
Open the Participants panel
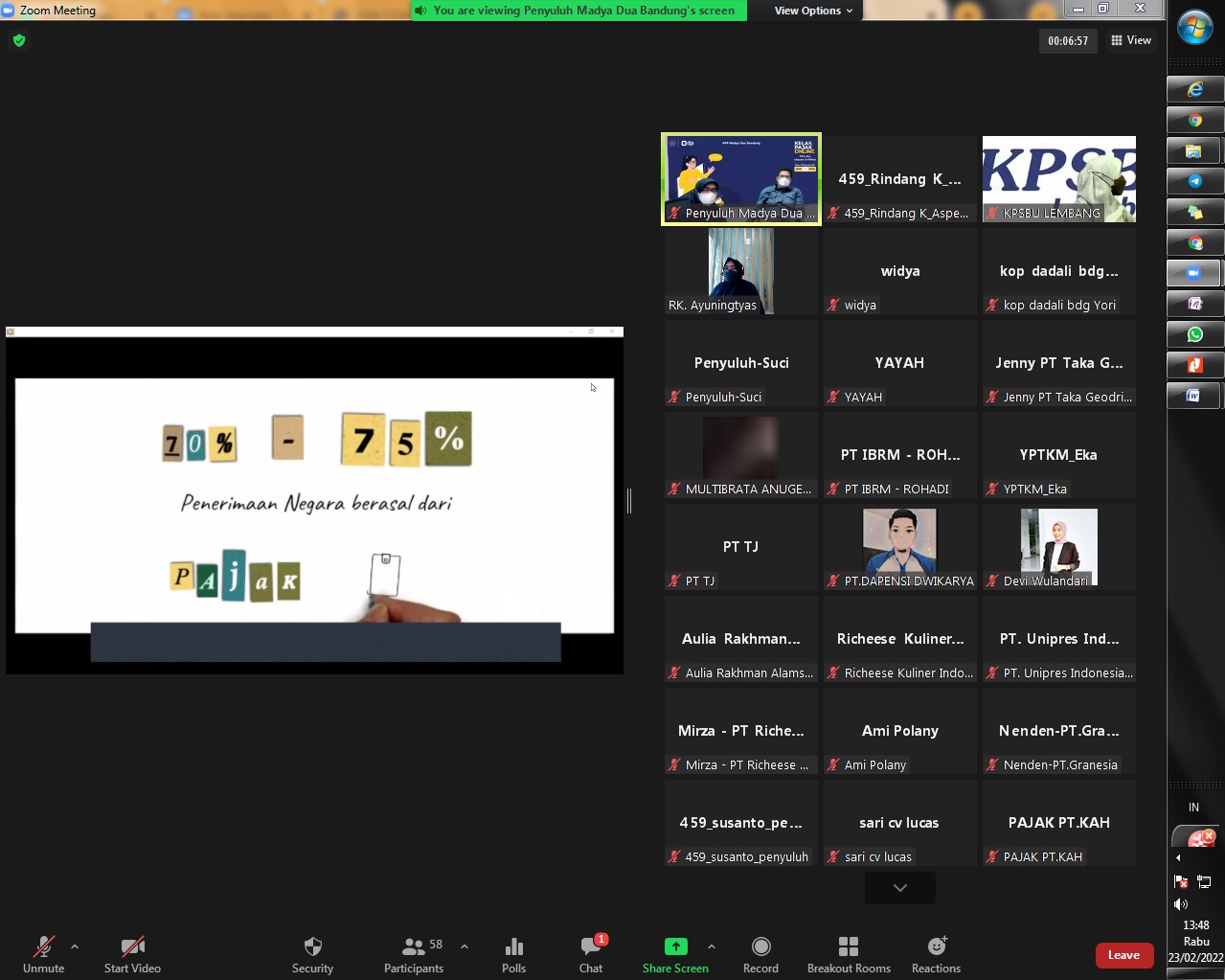(x=414, y=947)
